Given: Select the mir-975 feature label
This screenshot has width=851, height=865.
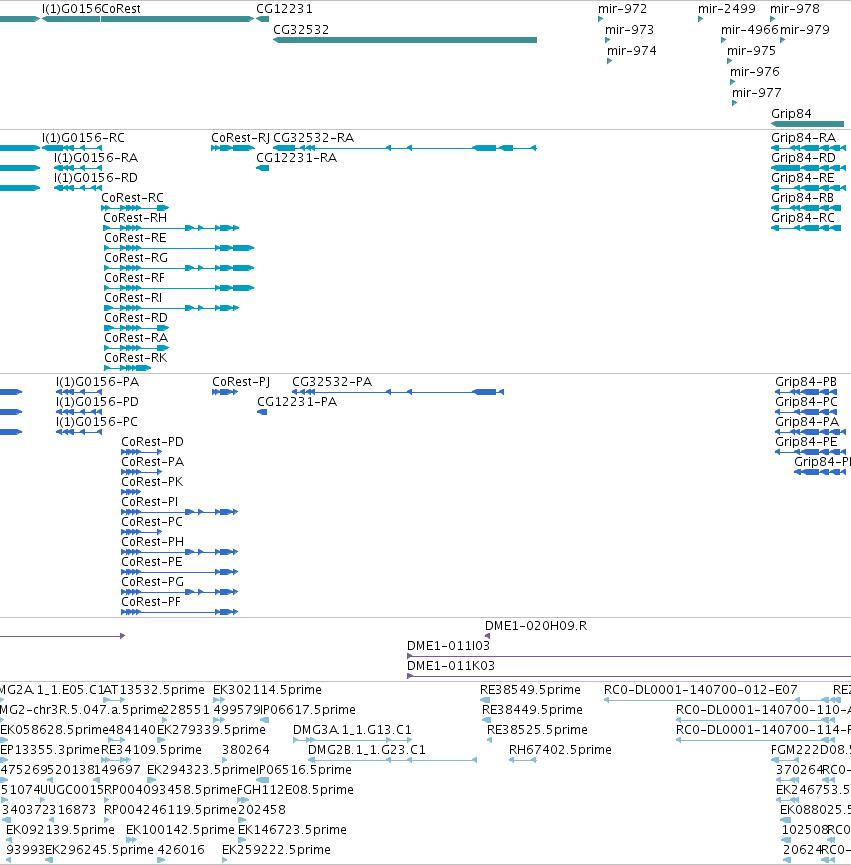Looking at the screenshot, I should coord(751,51).
